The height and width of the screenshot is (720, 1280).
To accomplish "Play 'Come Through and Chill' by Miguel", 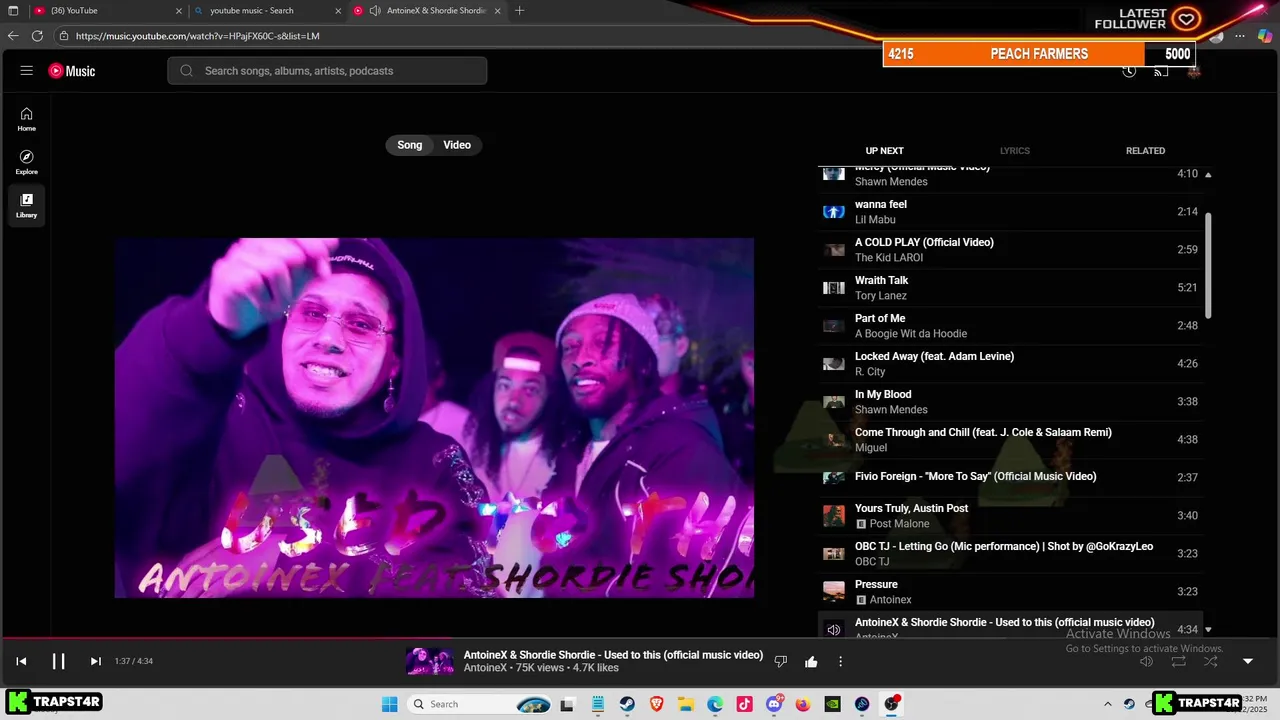I will (x=1011, y=440).
